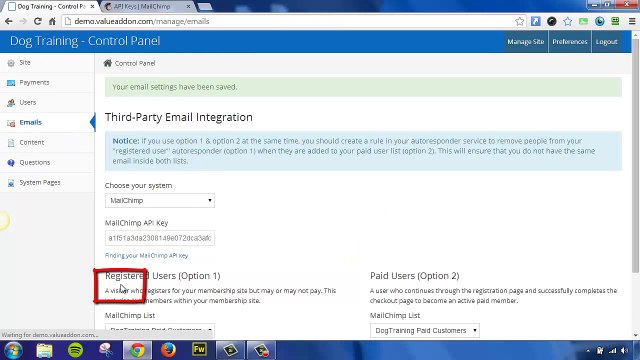Open Emails section in sidebar
Viewport: 640px width, 360px height.
click(47, 123)
